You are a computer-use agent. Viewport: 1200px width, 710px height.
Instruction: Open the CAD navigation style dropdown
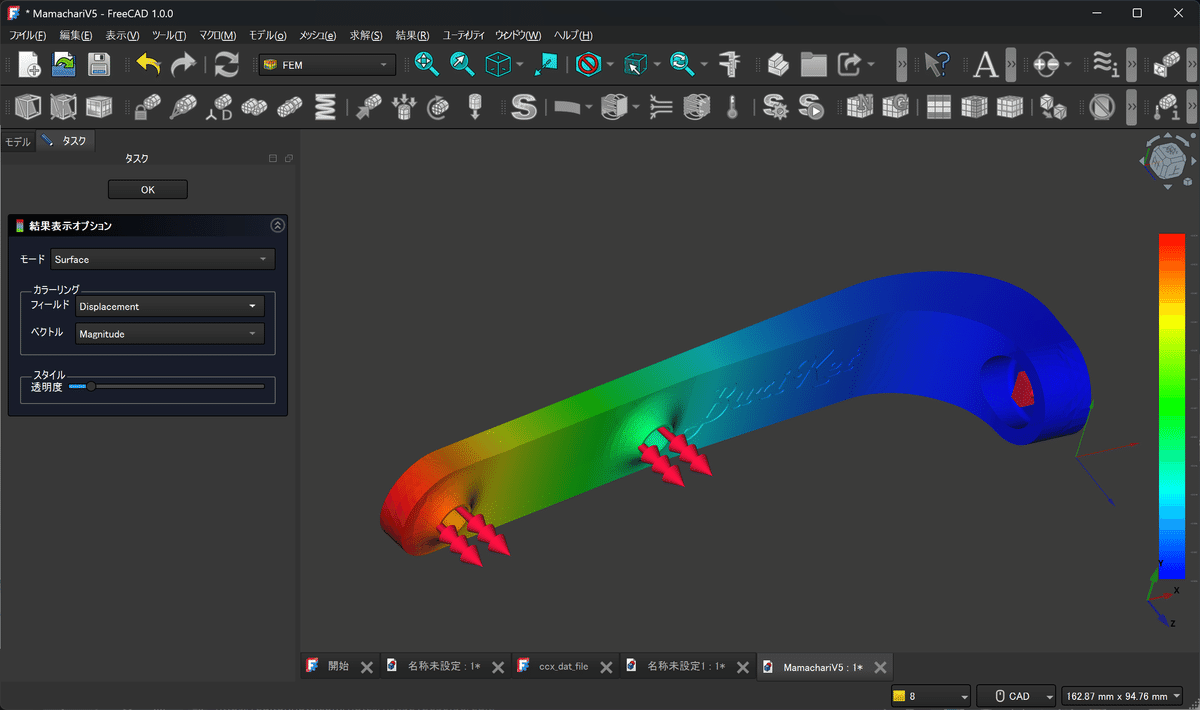pyautogui.click(x=1017, y=696)
